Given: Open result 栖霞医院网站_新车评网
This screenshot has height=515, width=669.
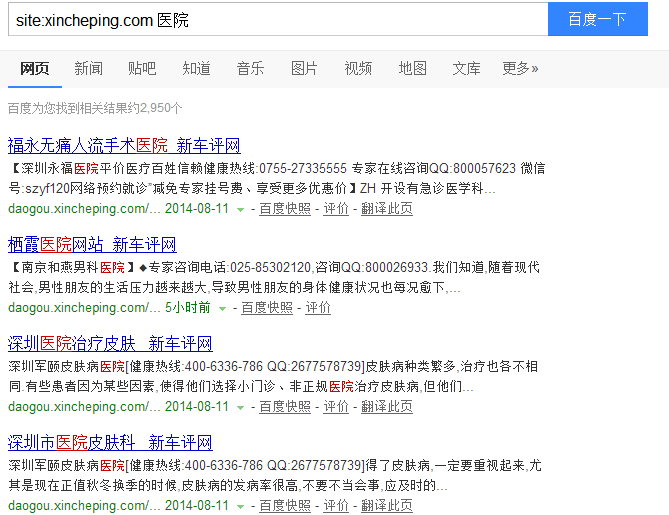Looking at the screenshot, I should (92, 244).
